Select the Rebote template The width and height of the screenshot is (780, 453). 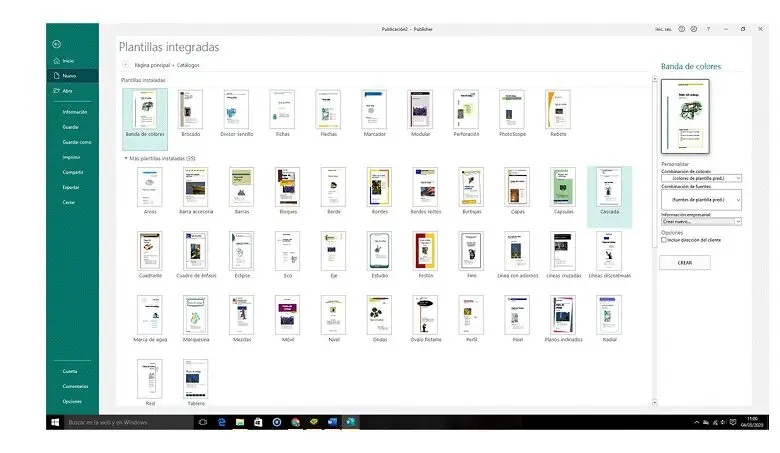pyautogui.click(x=558, y=113)
